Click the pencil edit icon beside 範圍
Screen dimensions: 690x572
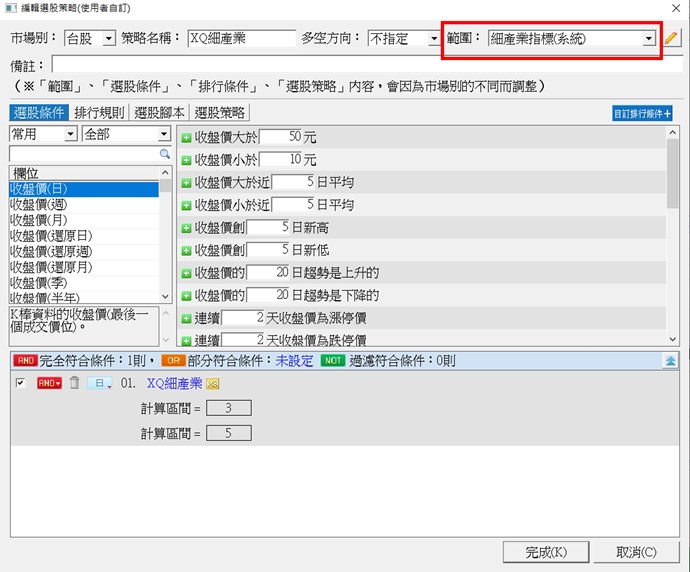pos(671,38)
